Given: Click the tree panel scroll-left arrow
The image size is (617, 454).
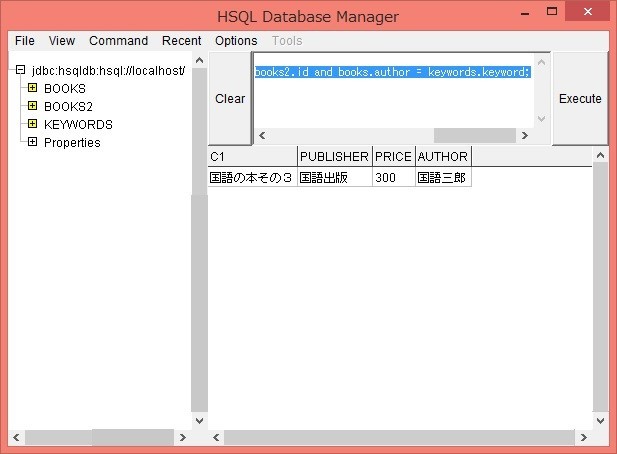Looking at the screenshot, I should click(x=16, y=437).
